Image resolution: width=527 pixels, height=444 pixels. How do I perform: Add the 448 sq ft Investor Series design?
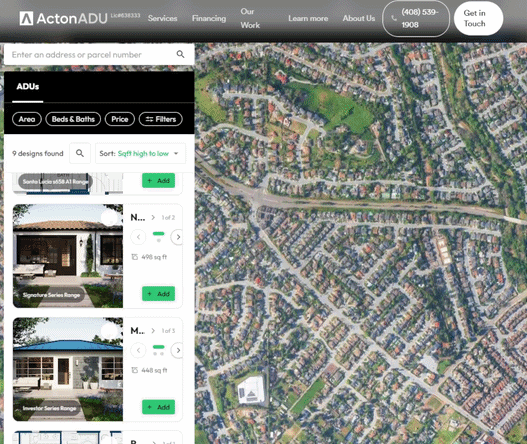click(x=158, y=407)
